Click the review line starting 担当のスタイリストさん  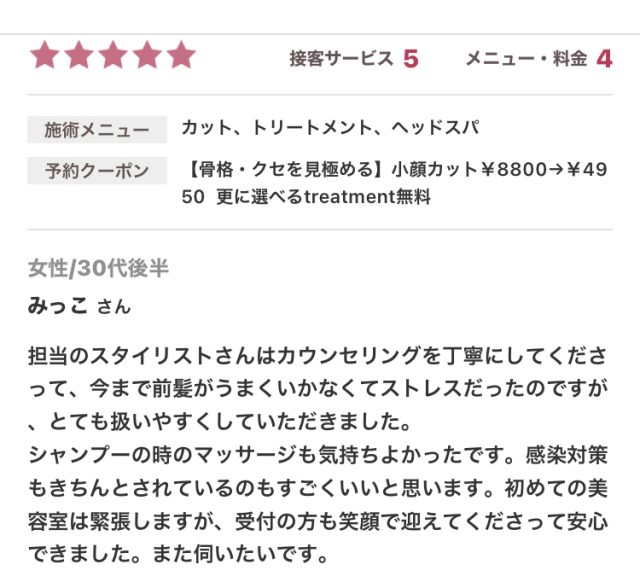tap(320, 357)
